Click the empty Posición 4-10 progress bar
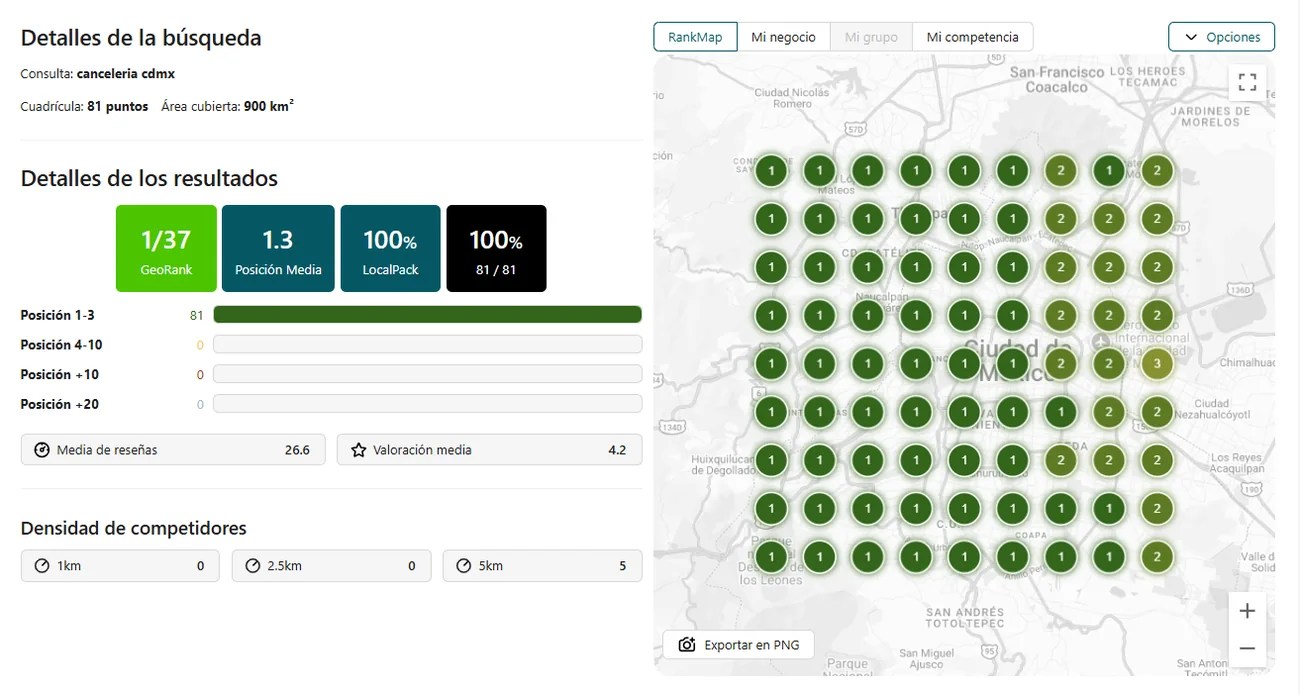This screenshot has height=695, width=1300. pyautogui.click(x=427, y=345)
